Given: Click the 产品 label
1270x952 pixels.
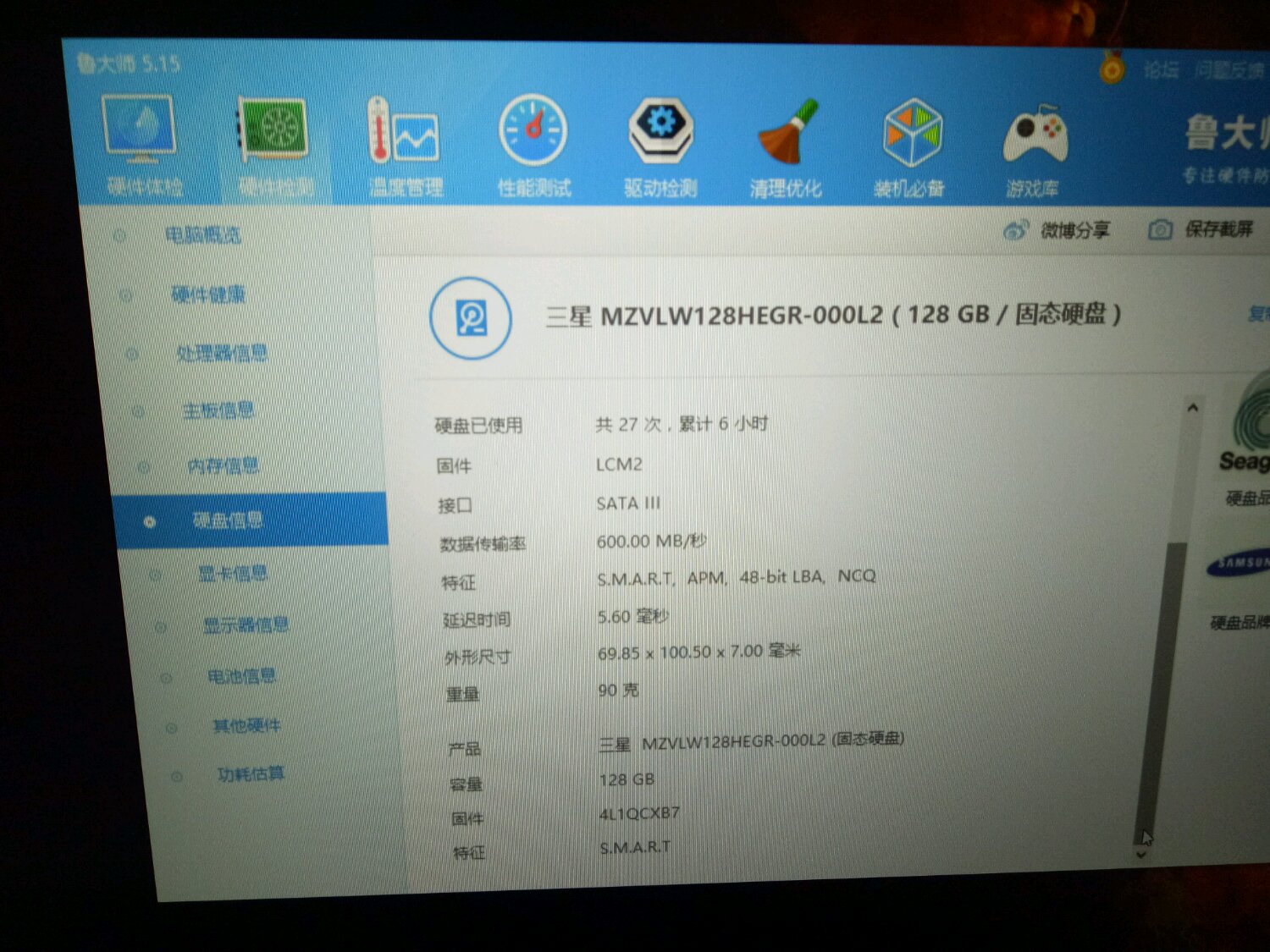Looking at the screenshot, I should (x=465, y=749).
